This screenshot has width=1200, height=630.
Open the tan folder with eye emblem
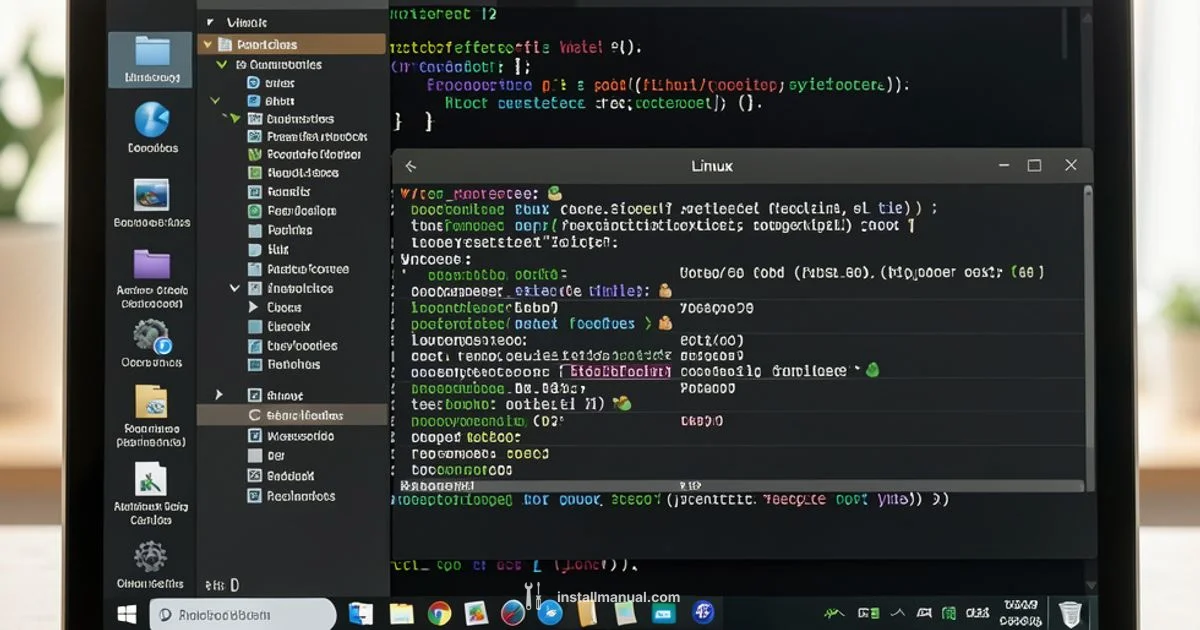point(151,401)
